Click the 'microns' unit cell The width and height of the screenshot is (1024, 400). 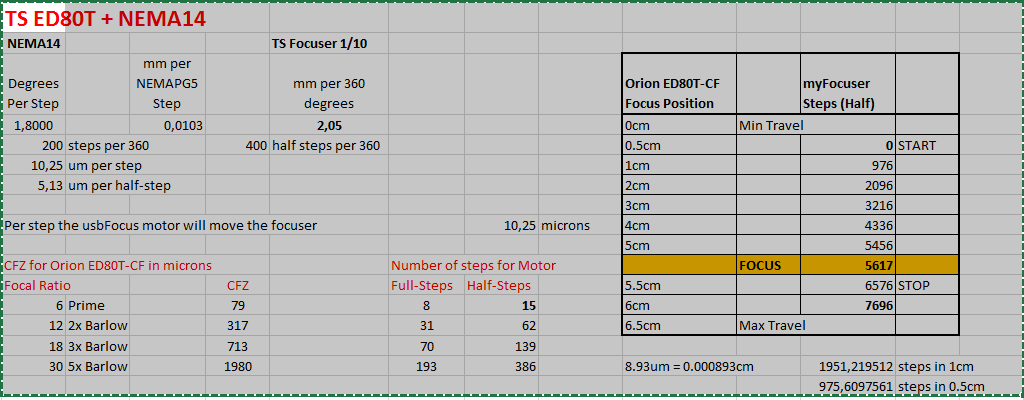click(566, 225)
